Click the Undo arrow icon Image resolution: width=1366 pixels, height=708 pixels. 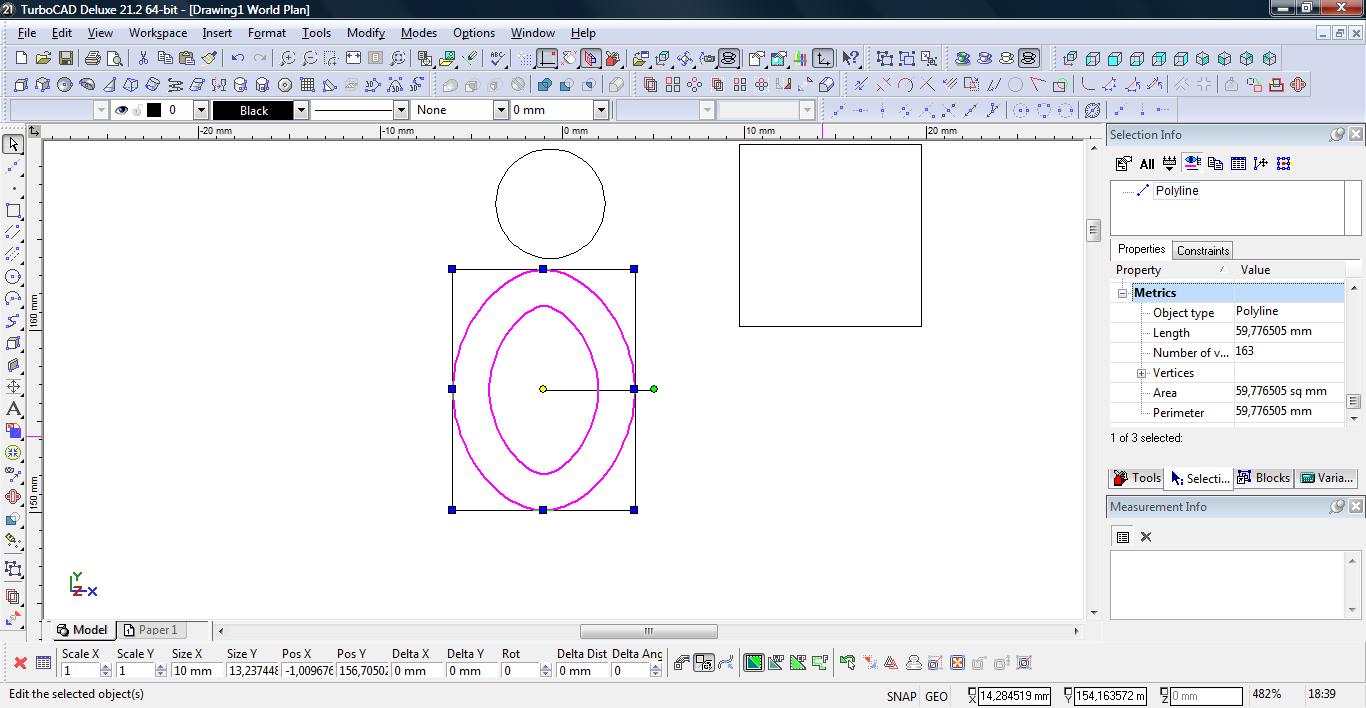pos(237,59)
